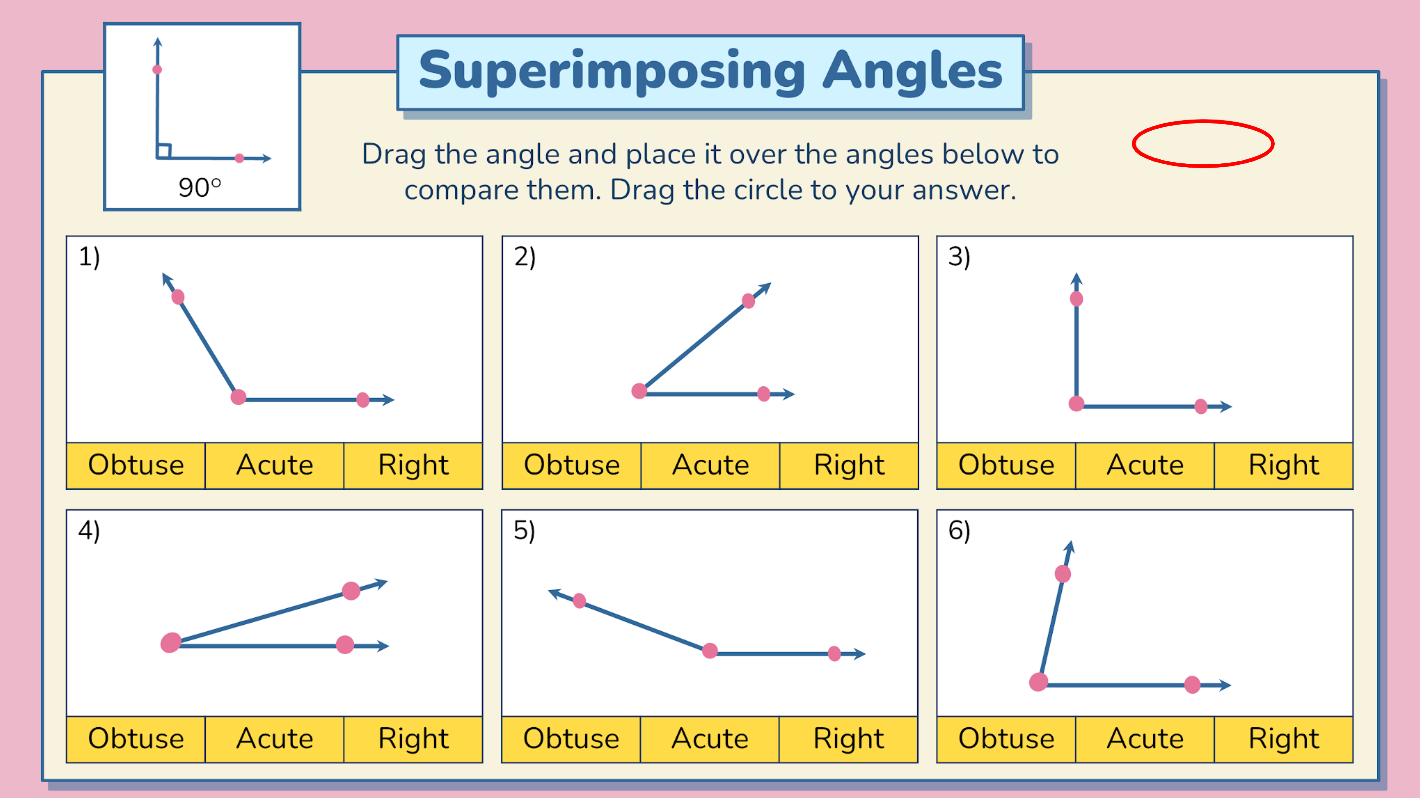Image resolution: width=1420 pixels, height=798 pixels.
Task: Click the right-angle square marker in reference
Action: 164,151
